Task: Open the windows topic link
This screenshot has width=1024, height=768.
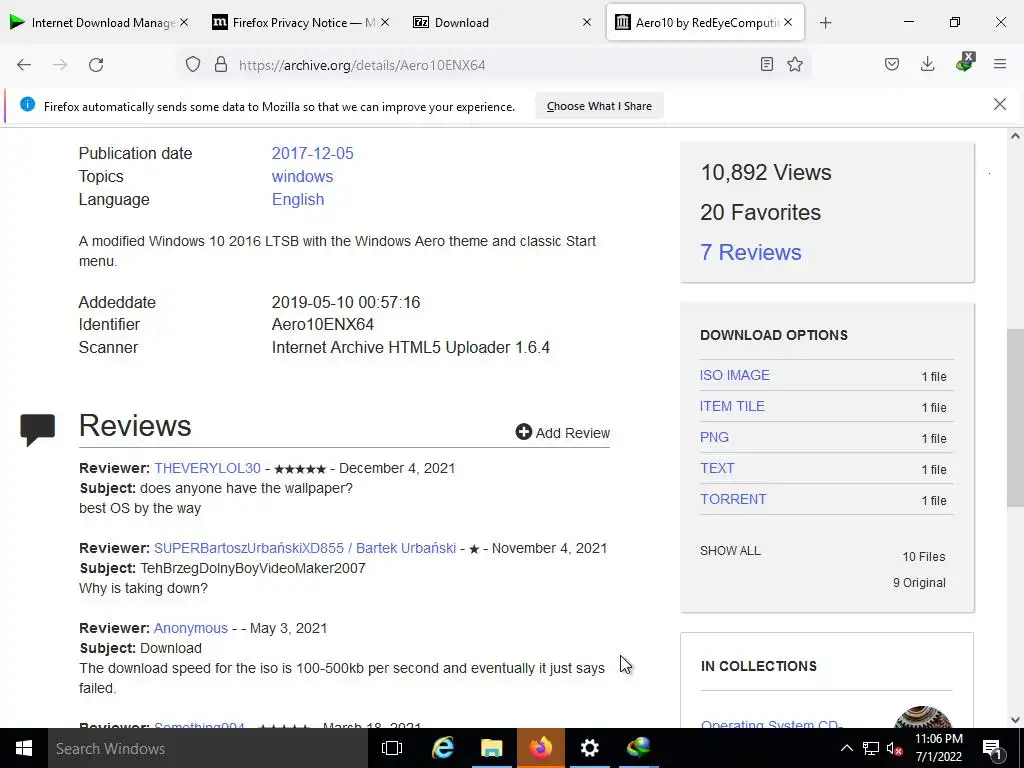Action: (x=302, y=176)
